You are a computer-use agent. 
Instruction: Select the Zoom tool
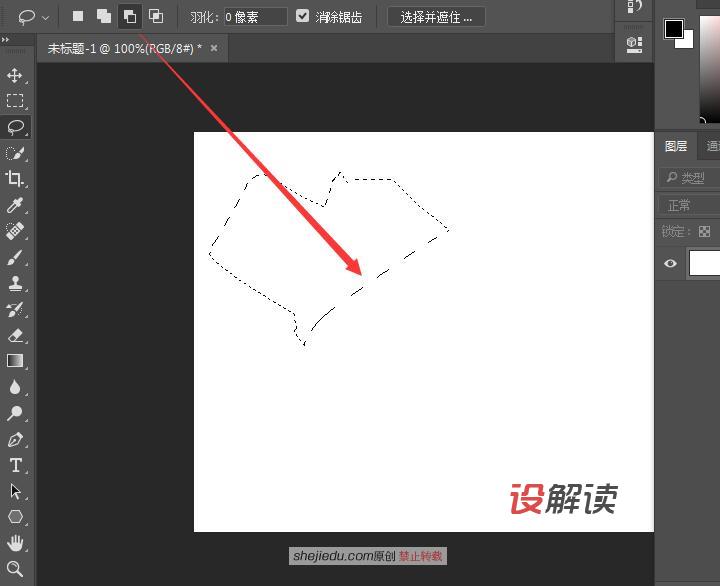(15, 569)
